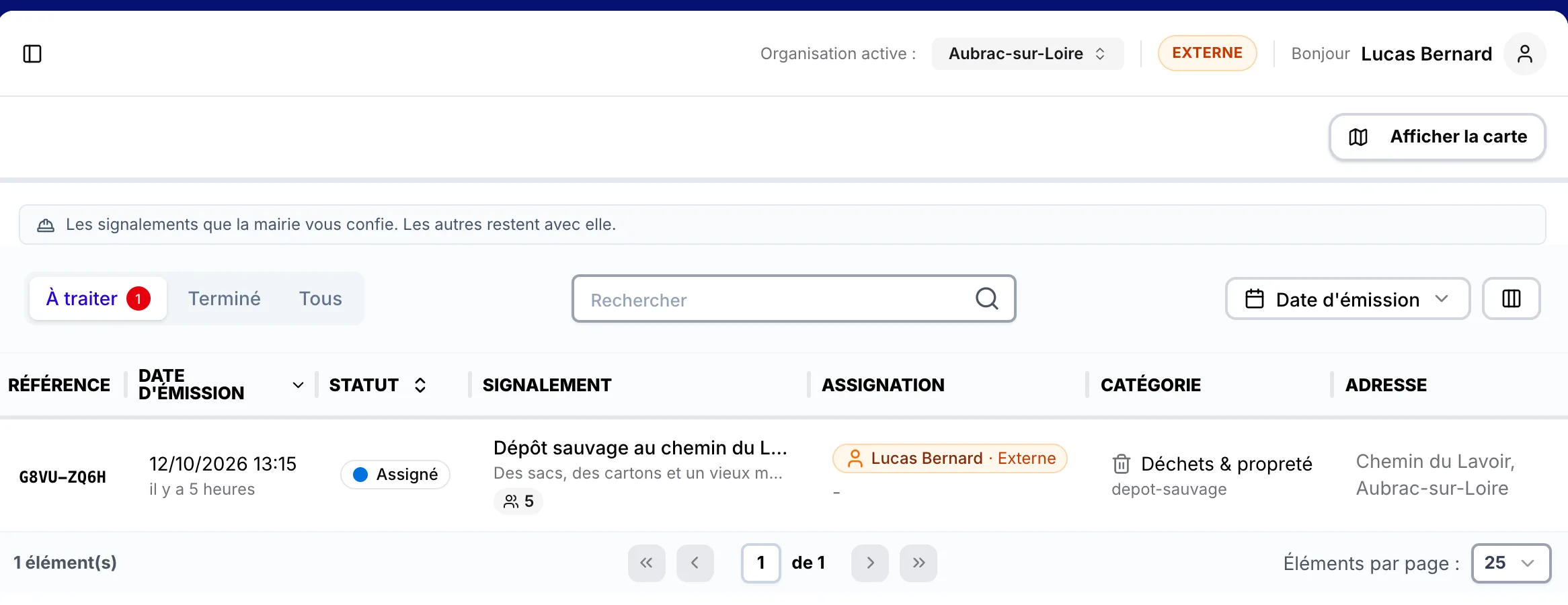1568x605 pixels.
Task: Toggle the sidebar panel icon
Action: (x=32, y=54)
